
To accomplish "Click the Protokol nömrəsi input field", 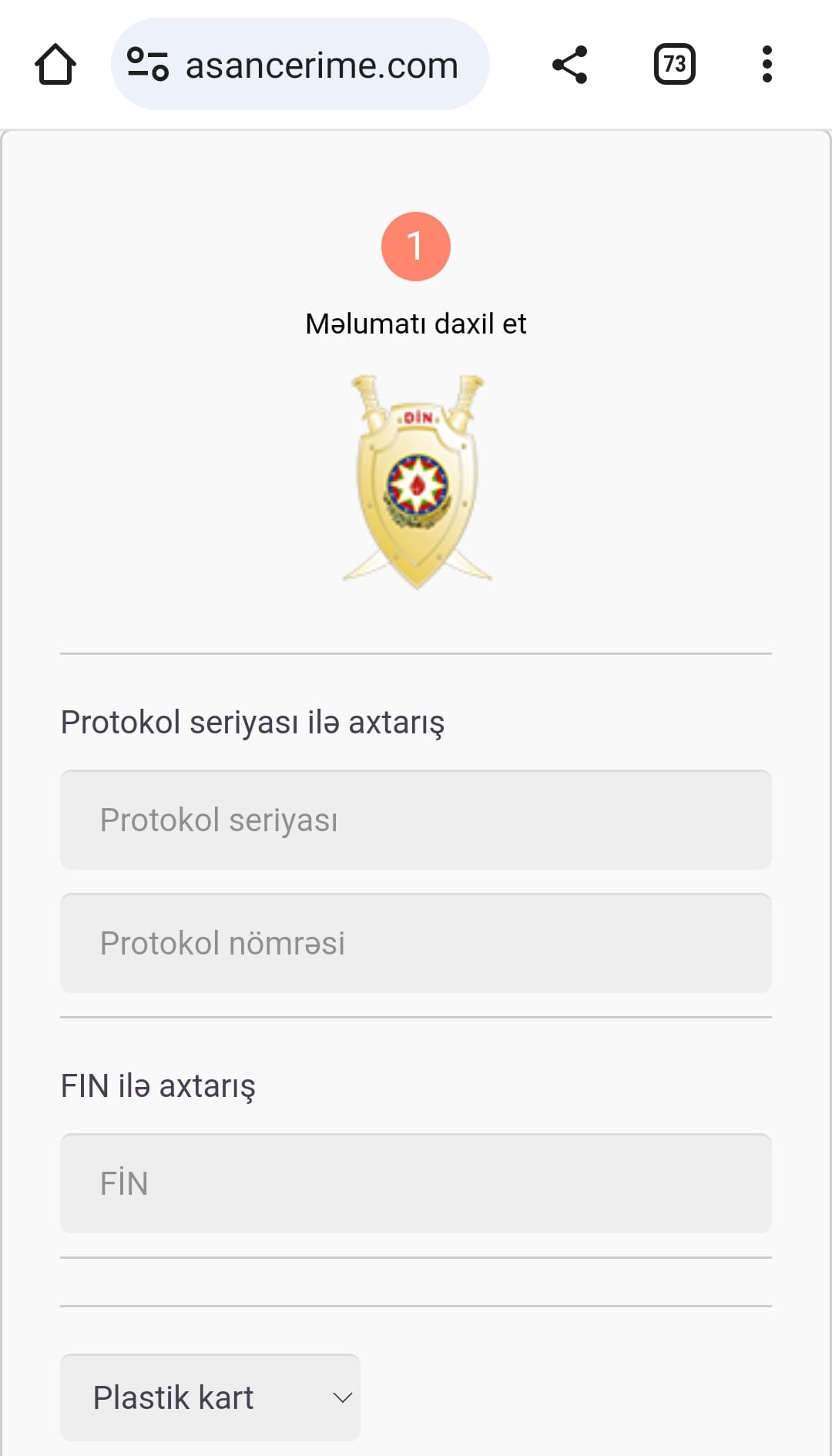I will tap(416, 943).
